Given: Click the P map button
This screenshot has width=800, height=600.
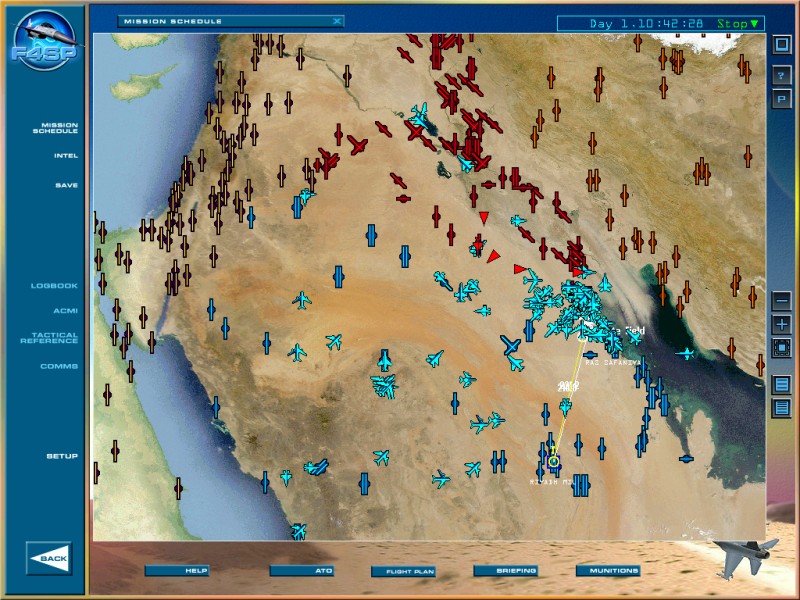Looking at the screenshot, I should [781, 98].
